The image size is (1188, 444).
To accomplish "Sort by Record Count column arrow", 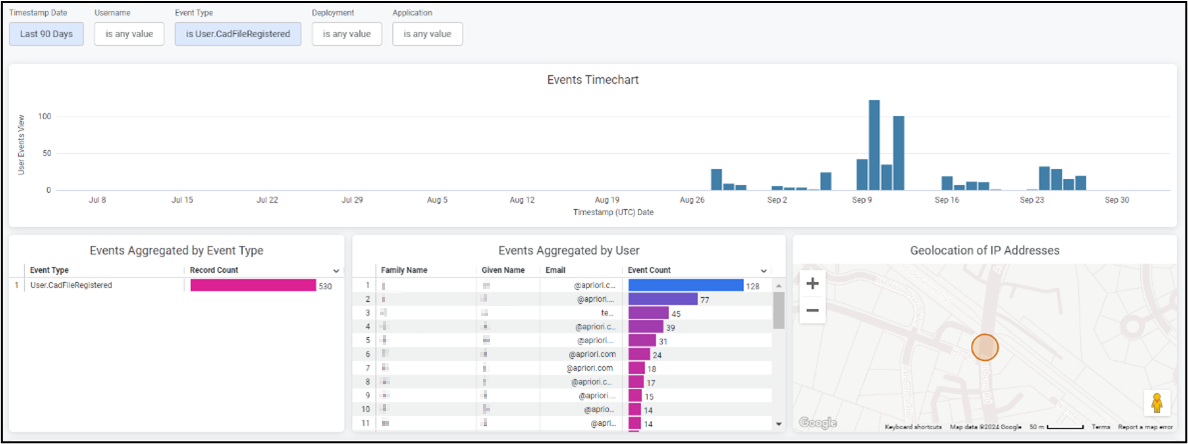I will [334, 271].
